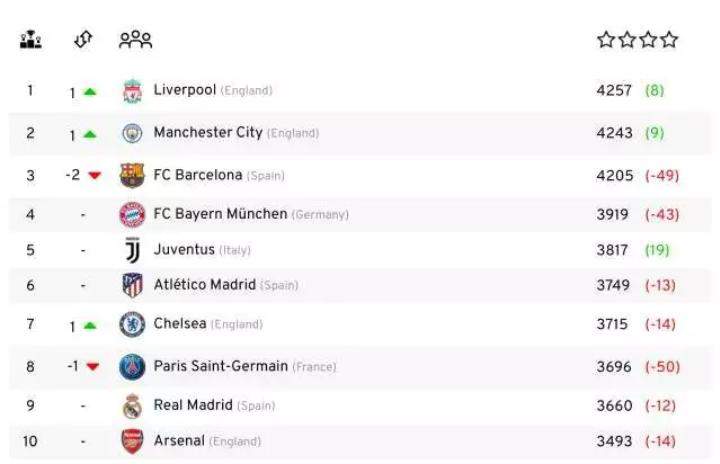This screenshot has width=720, height=464.
Task: Click the Atlético Madrid crest icon
Action: (132, 286)
